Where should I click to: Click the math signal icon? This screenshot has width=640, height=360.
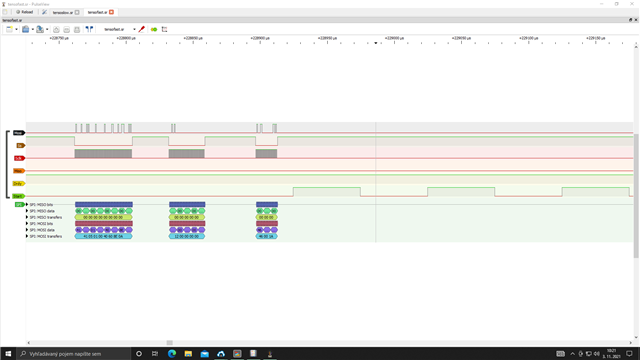click(x=164, y=29)
